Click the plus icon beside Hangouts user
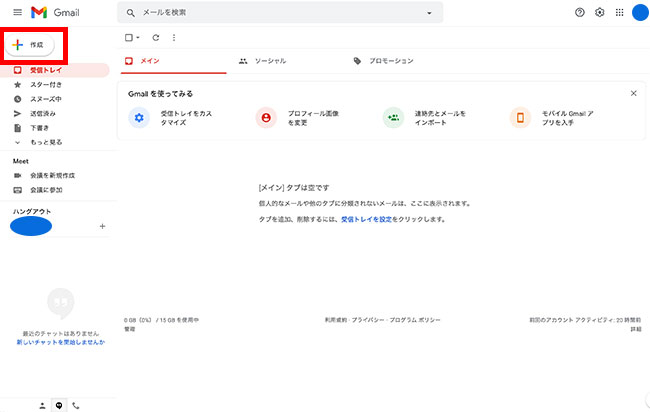 click(x=102, y=226)
